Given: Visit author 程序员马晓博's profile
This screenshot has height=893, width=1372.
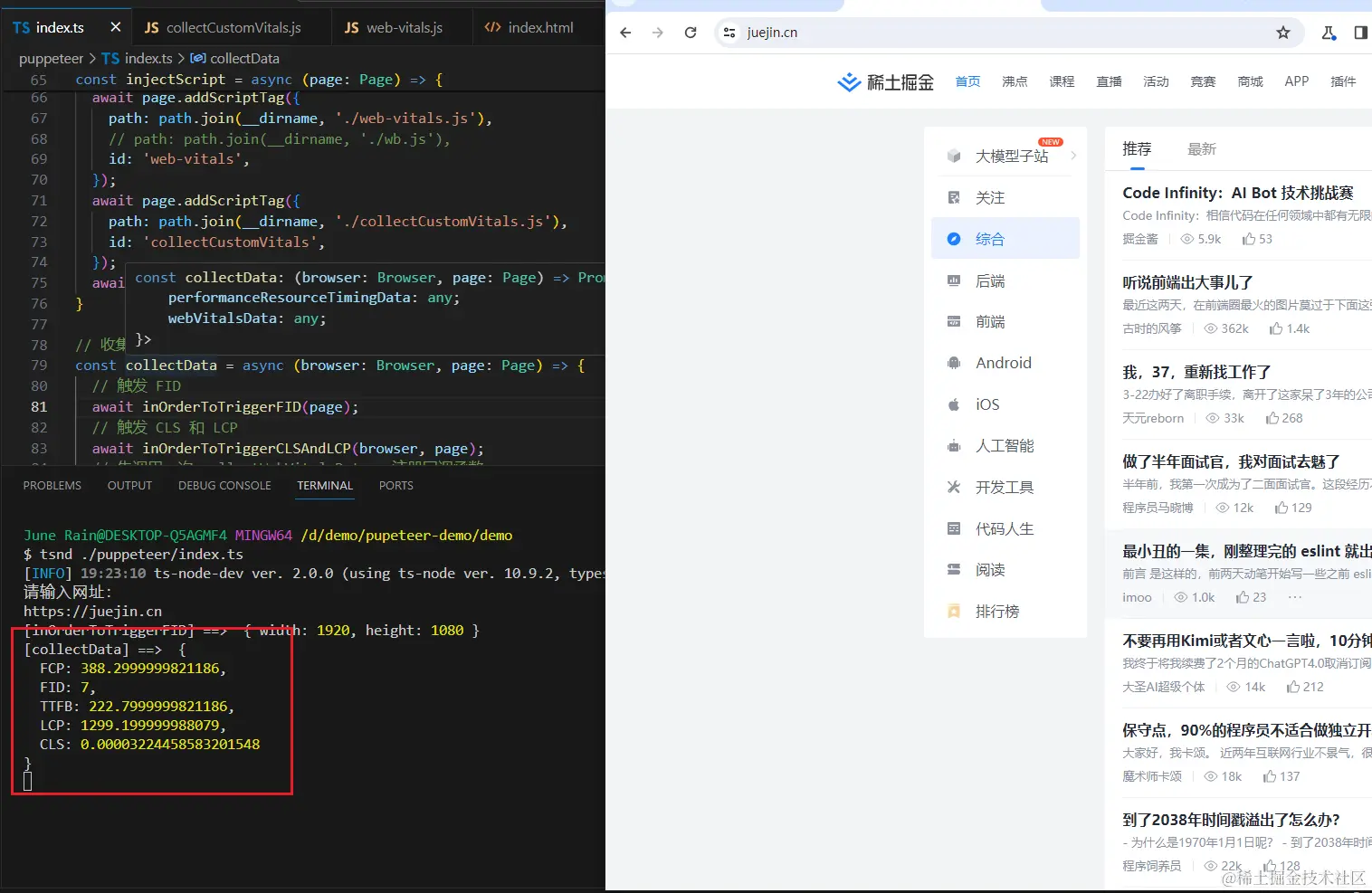Looking at the screenshot, I should tap(1158, 508).
